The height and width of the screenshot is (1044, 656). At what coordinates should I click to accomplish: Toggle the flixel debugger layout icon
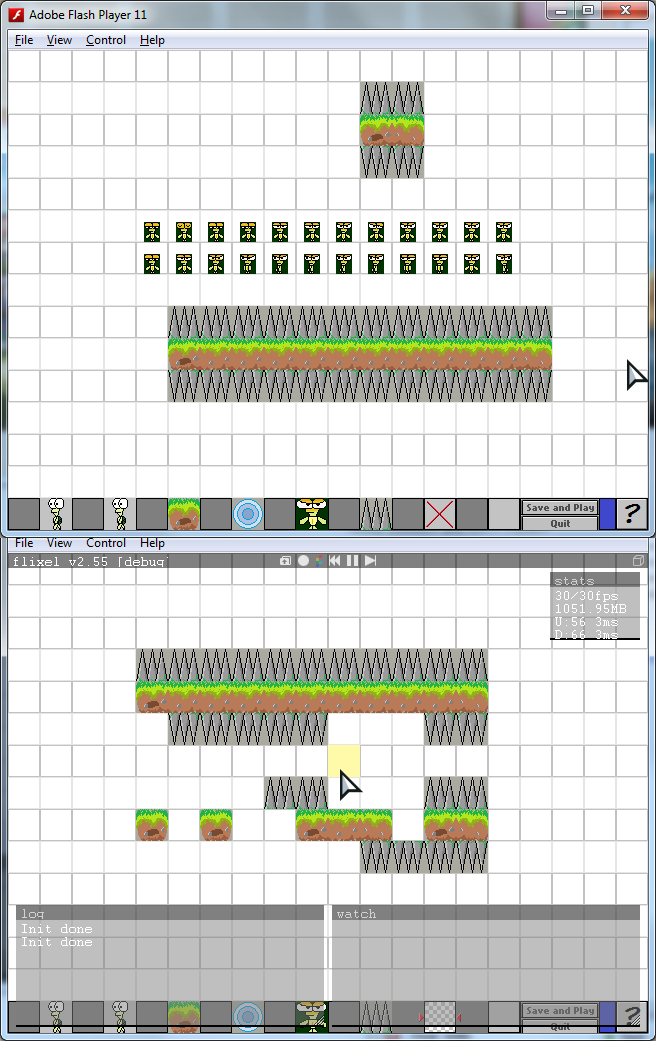click(285, 561)
